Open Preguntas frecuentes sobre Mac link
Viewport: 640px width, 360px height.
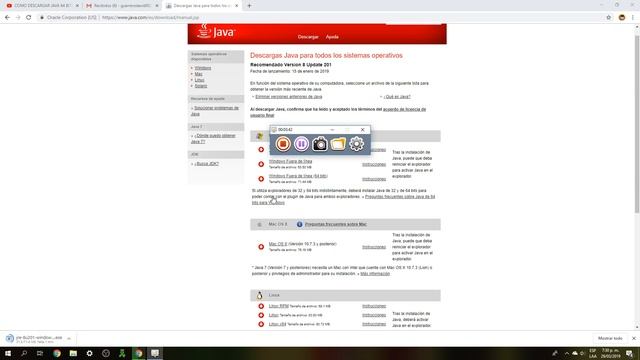(336, 224)
